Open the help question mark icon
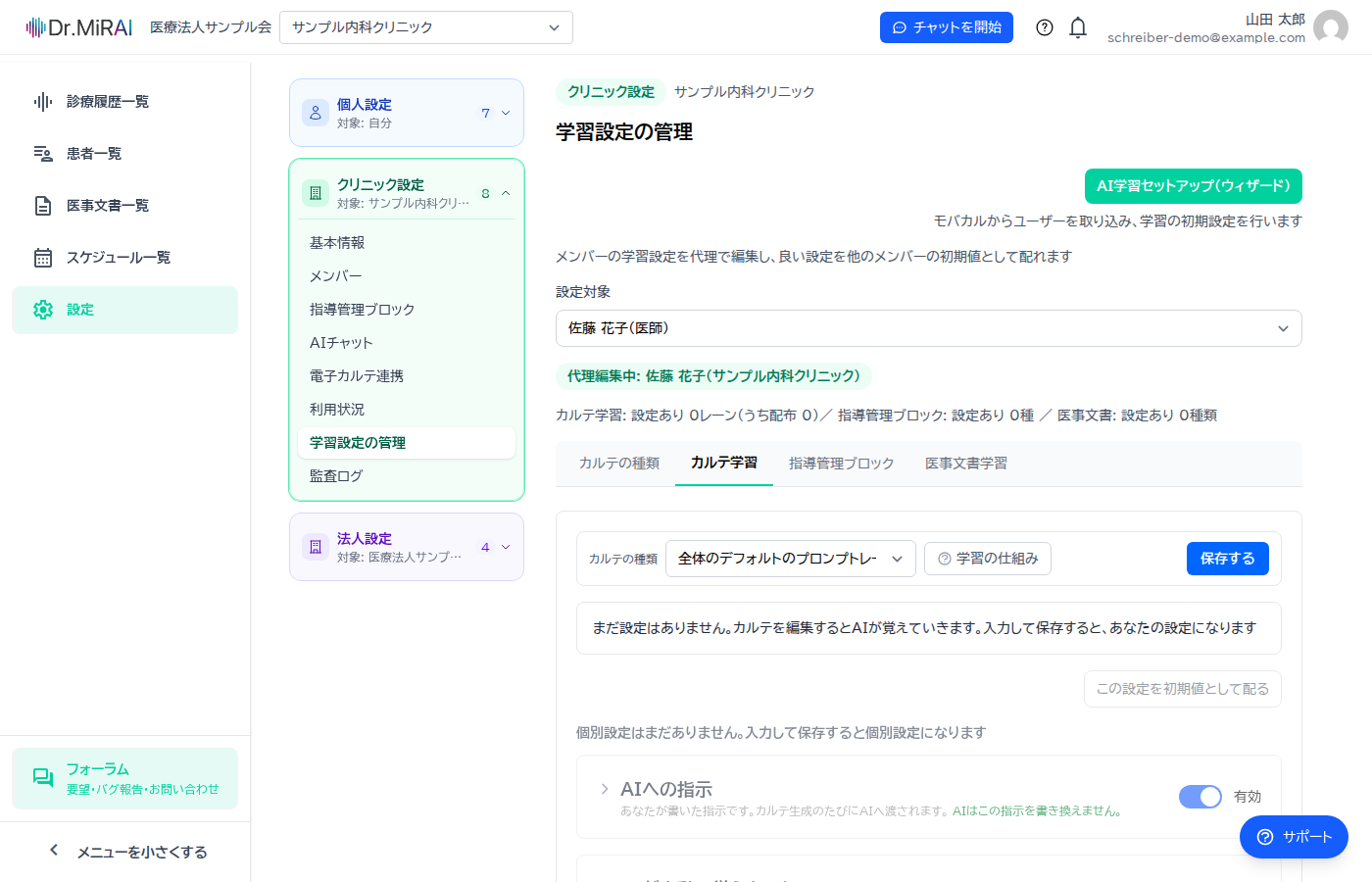The image size is (1372, 882). pos(1045,27)
